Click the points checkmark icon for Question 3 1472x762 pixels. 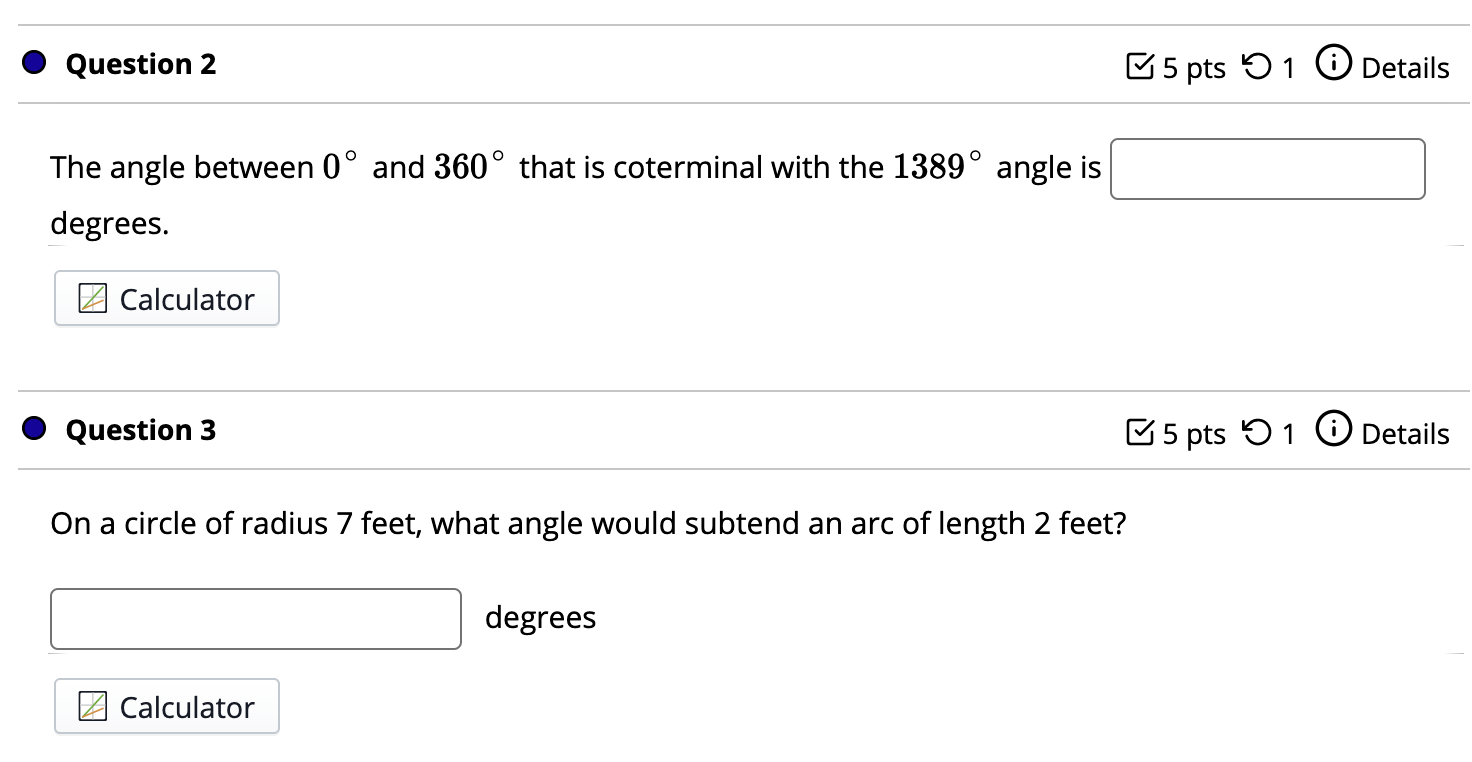pos(1138,433)
